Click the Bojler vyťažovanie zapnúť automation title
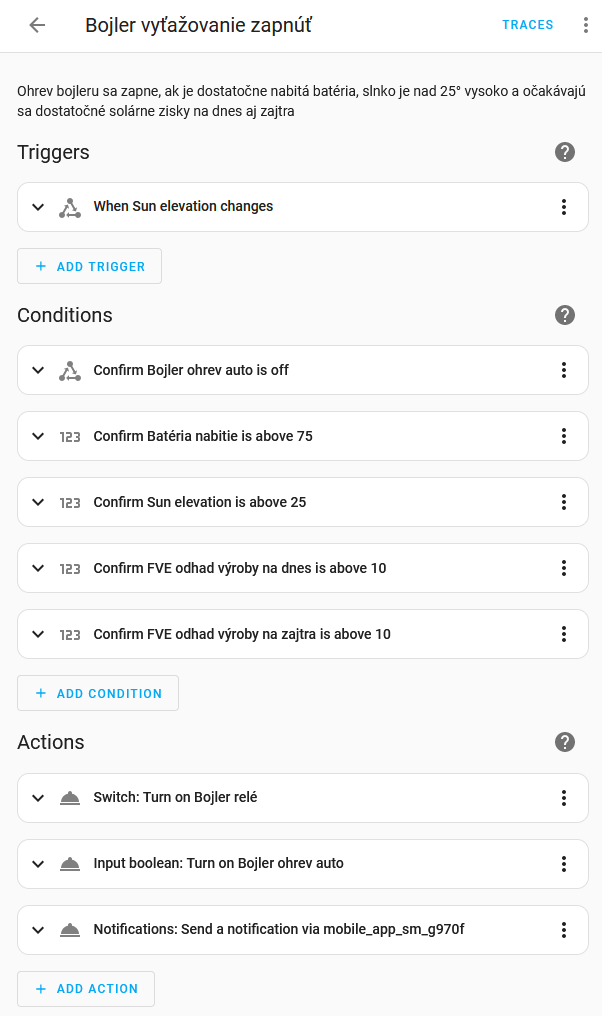The width and height of the screenshot is (602, 1016). (x=198, y=26)
